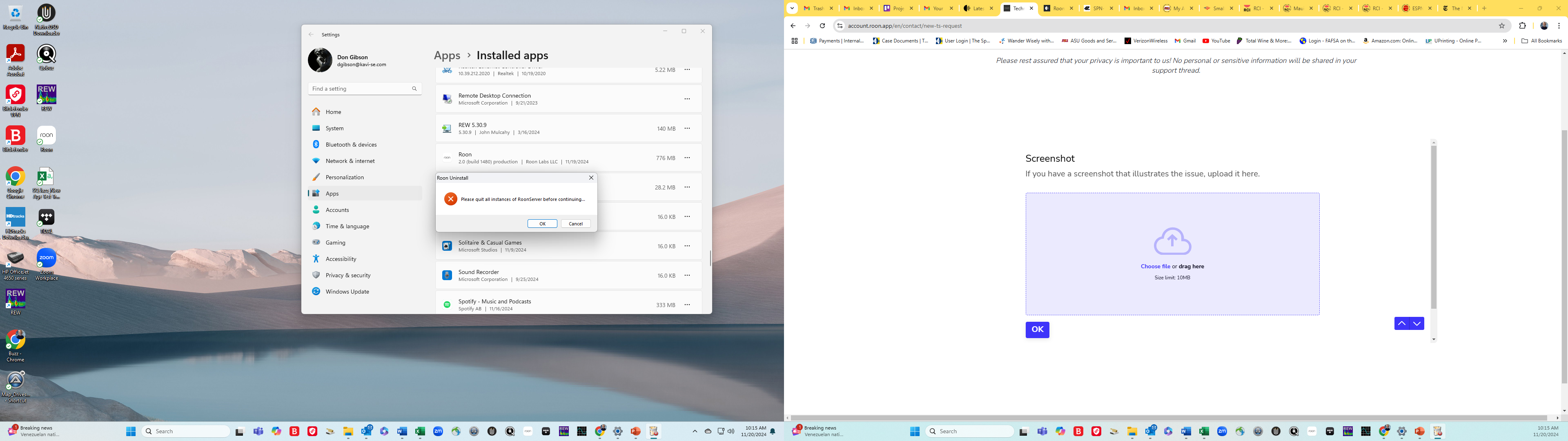Open more options for Remote Desktop Connection

(x=687, y=99)
